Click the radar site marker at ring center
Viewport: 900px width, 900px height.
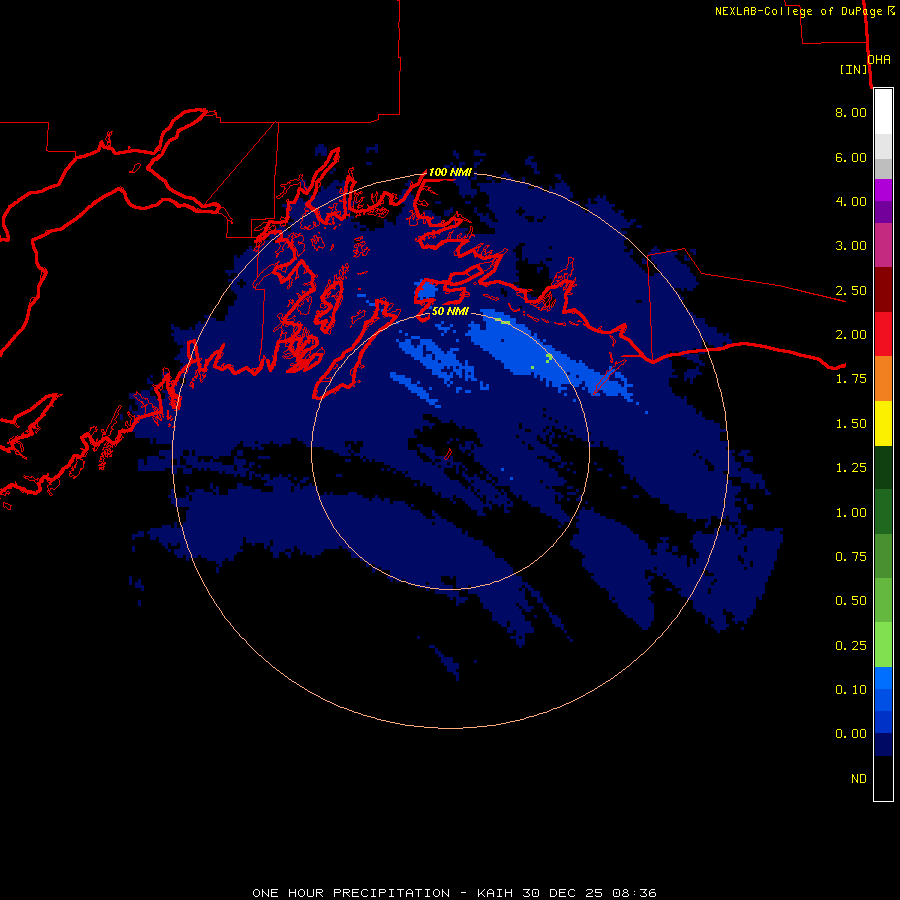tap(448, 453)
